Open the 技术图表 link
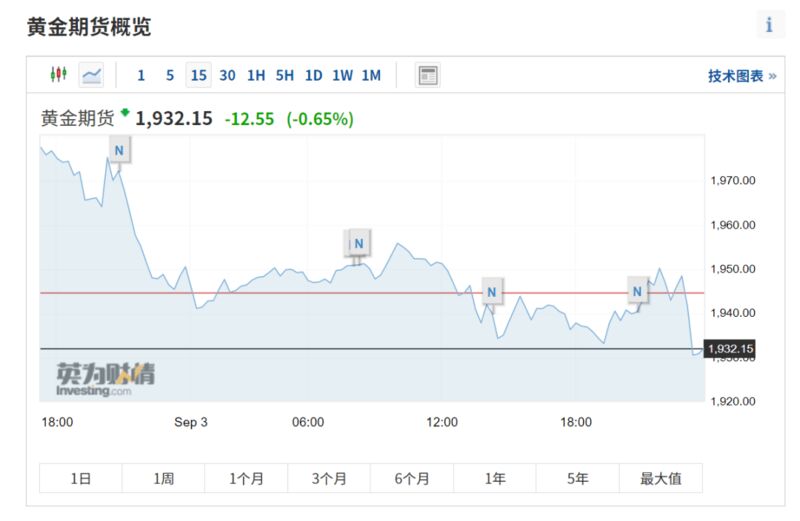 pyautogui.click(x=742, y=76)
